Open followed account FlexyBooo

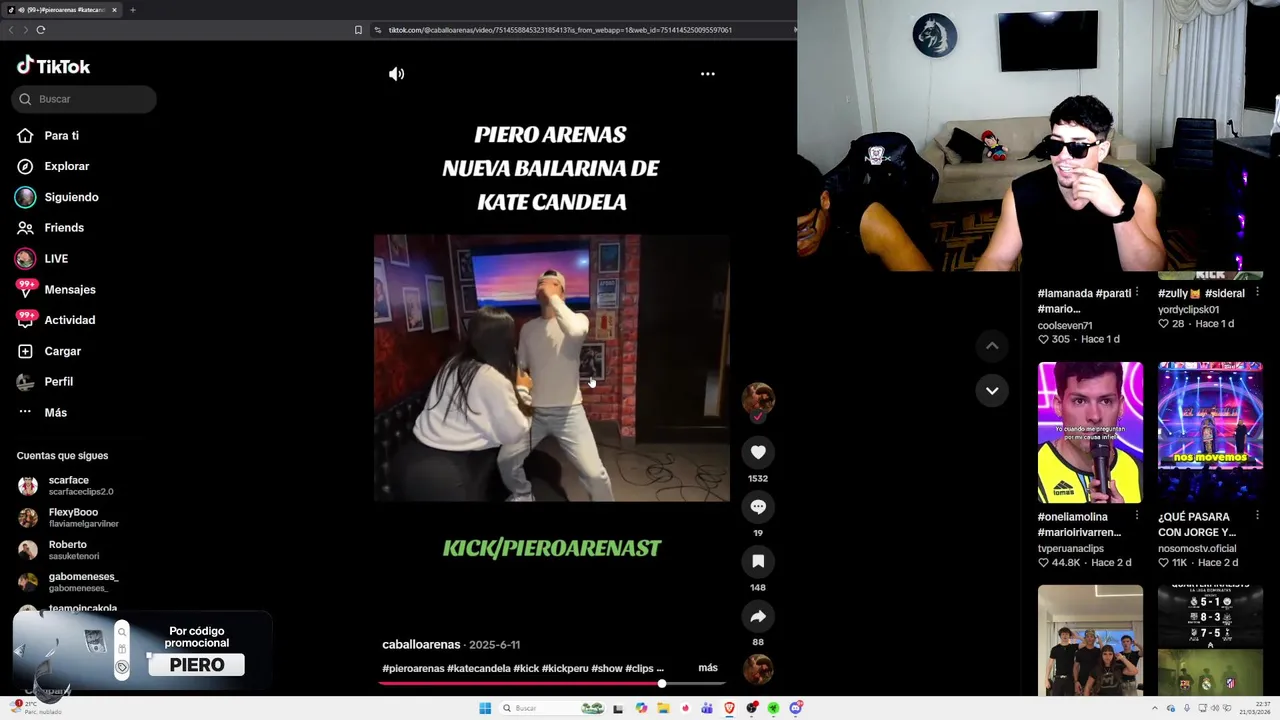coord(69,518)
